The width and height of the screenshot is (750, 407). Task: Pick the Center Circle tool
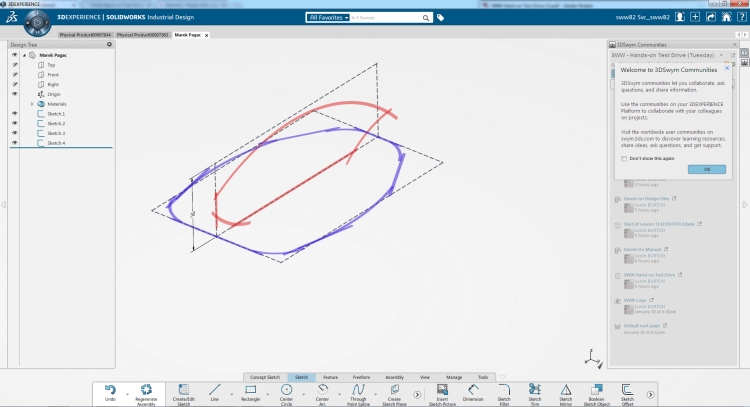tap(286, 391)
